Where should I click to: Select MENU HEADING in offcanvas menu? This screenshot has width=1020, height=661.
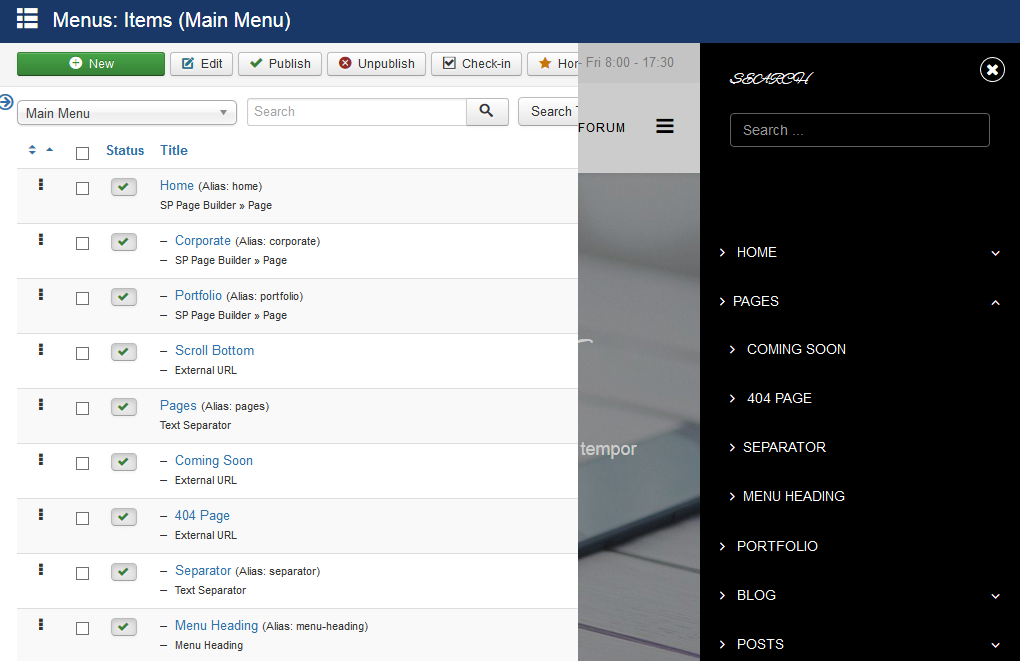(x=794, y=496)
